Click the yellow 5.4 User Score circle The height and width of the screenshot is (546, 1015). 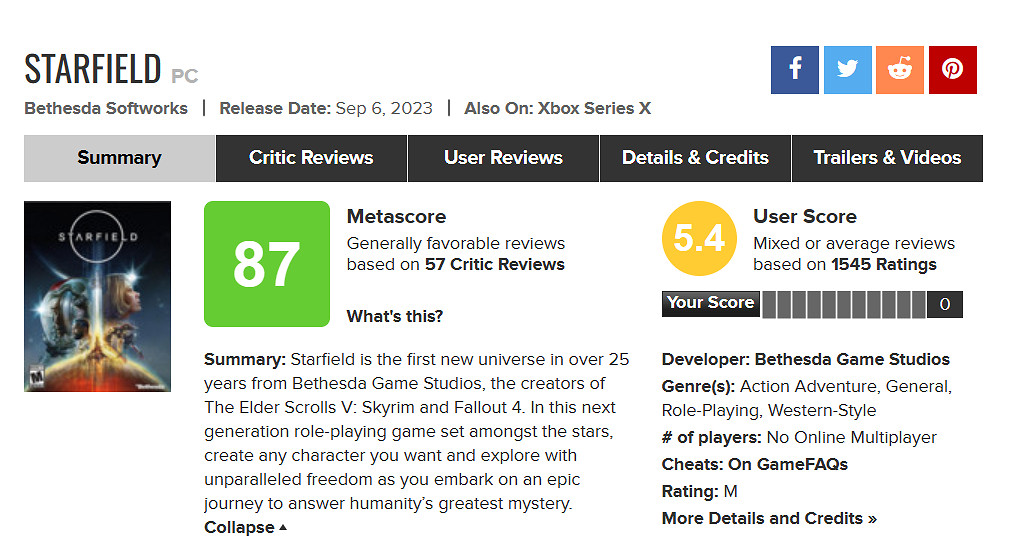(699, 238)
